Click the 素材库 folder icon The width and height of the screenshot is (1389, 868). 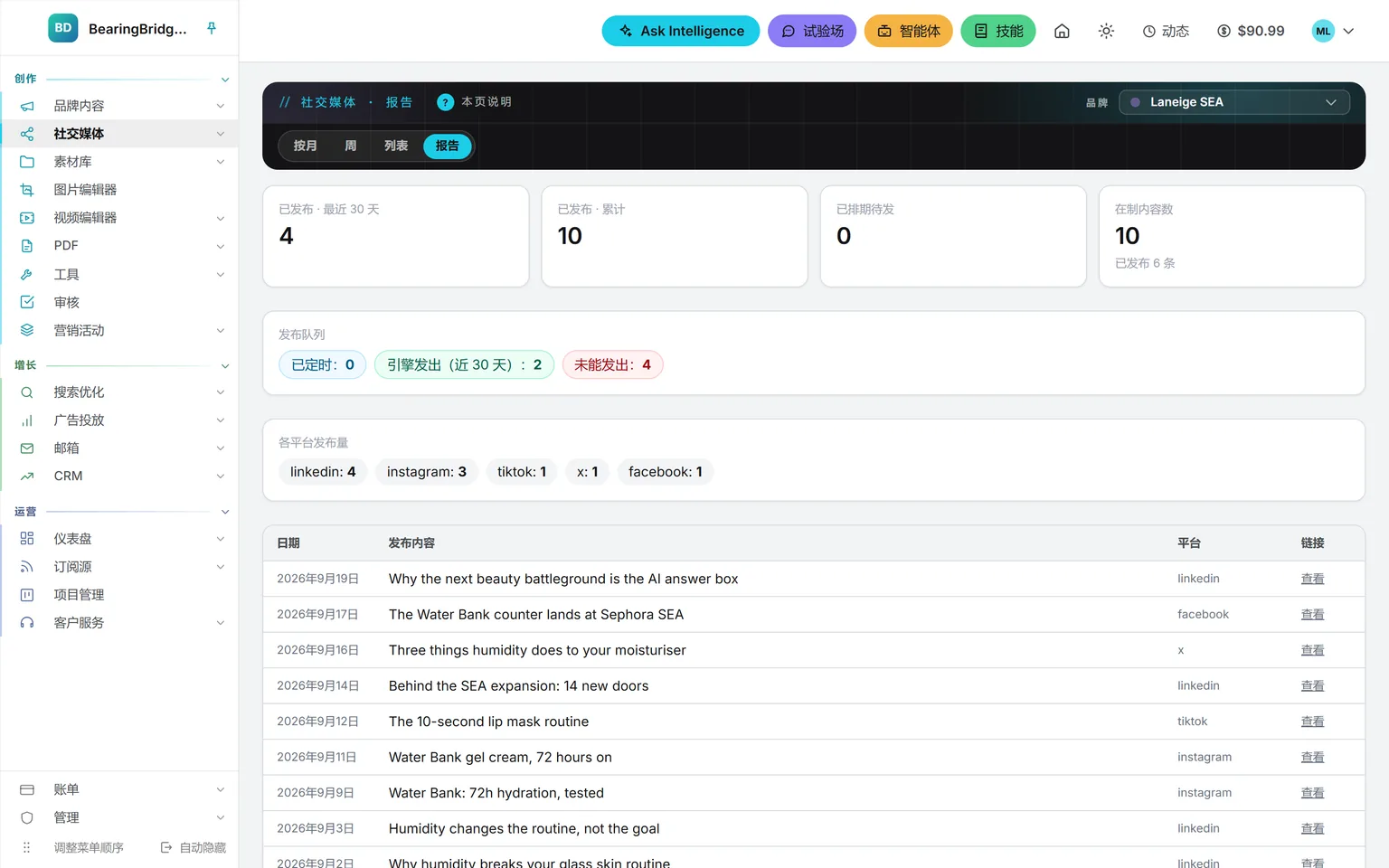tap(27, 162)
